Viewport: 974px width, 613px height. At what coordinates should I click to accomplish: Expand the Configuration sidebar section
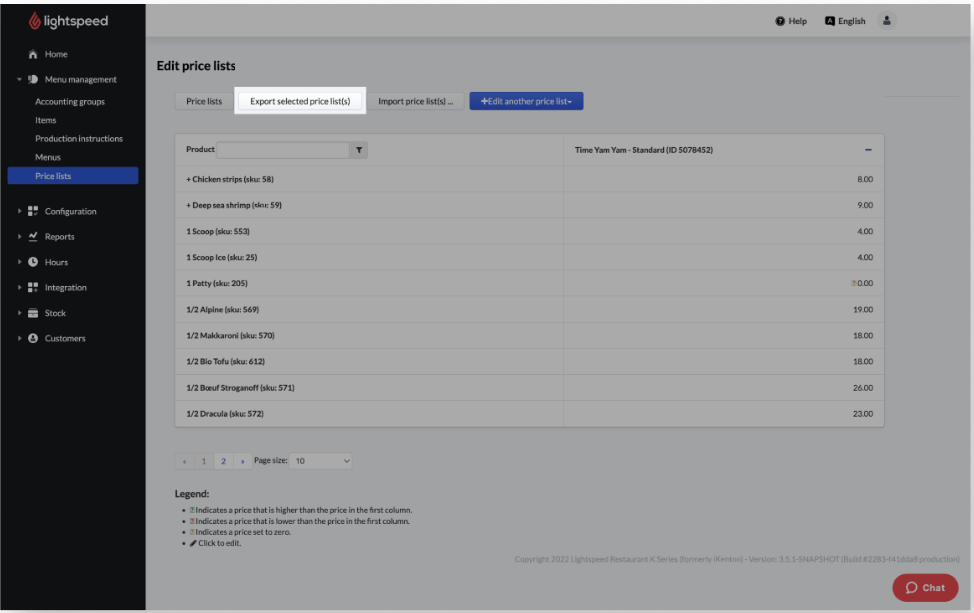tap(19, 212)
